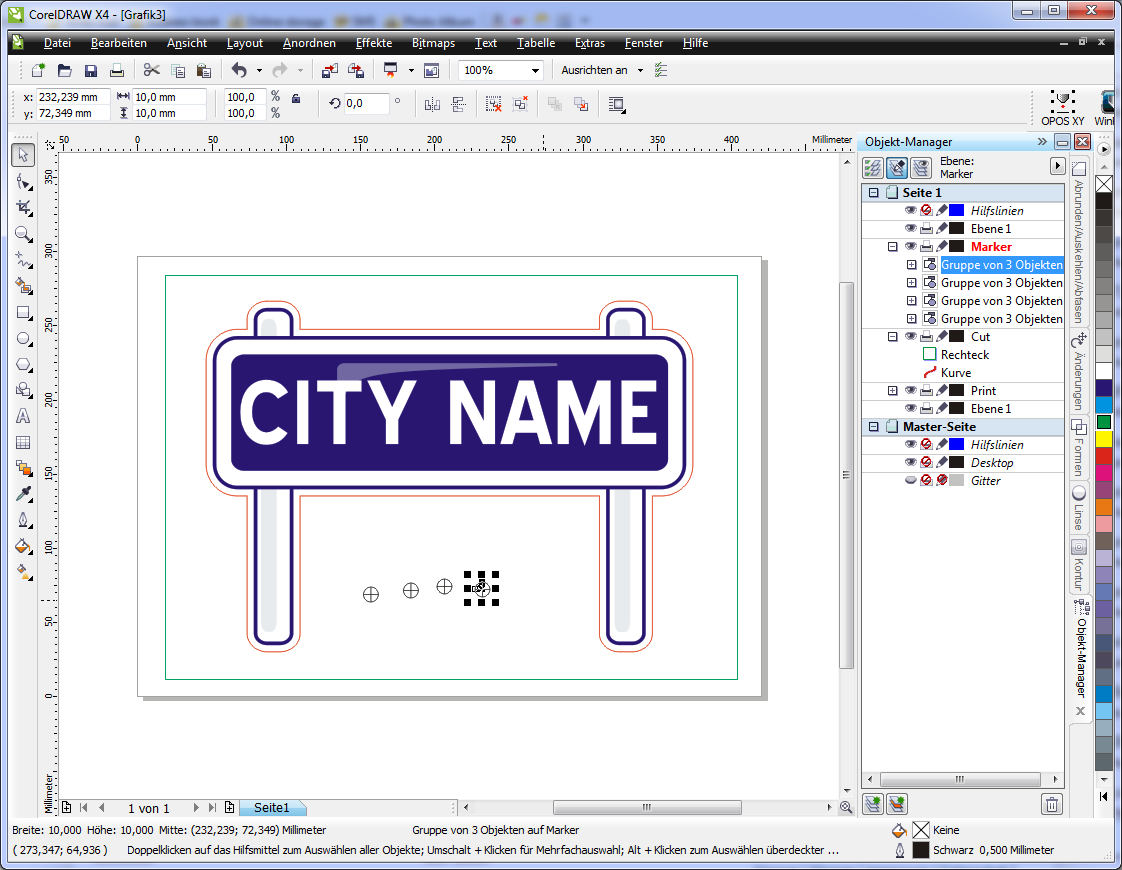The image size is (1122, 870).
Task: Select the Zoom tool in the toolbox
Action: [23, 234]
